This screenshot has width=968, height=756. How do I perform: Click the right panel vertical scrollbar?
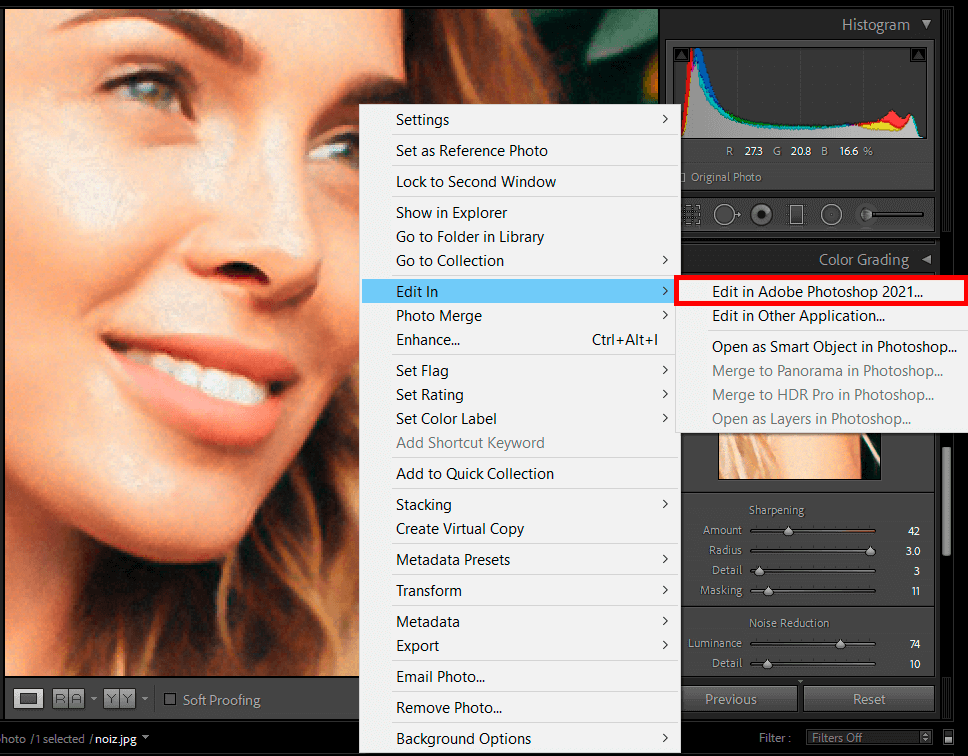tap(946, 501)
